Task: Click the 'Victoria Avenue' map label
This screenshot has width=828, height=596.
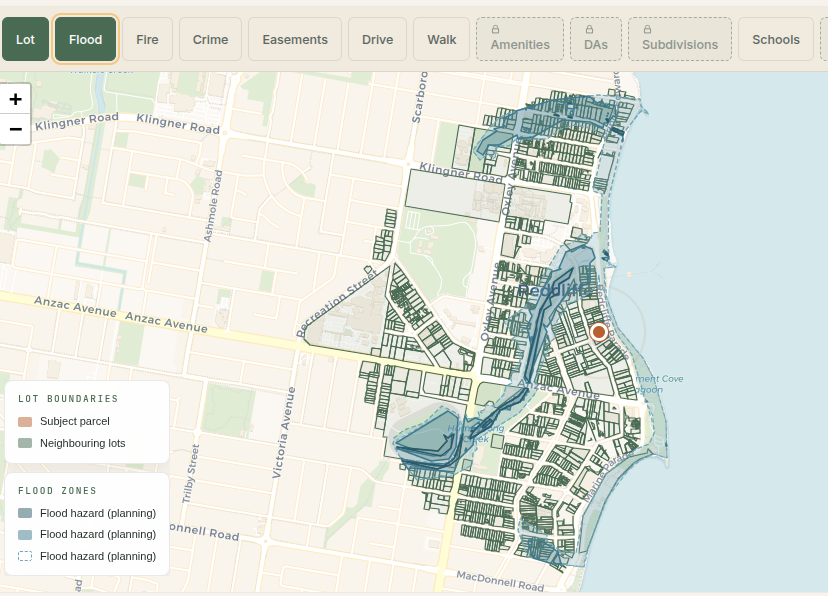Action: coord(284,432)
